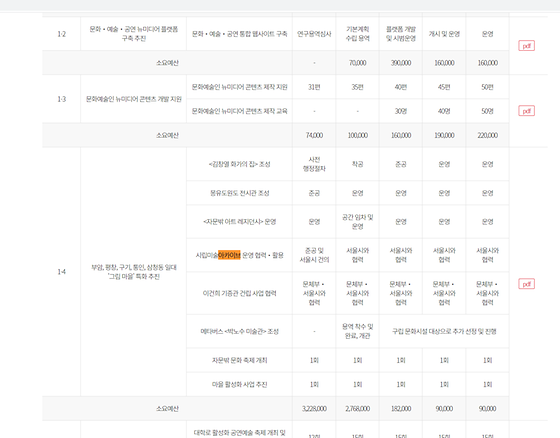
Task: Select the '50편' cell
Action: click(488, 87)
